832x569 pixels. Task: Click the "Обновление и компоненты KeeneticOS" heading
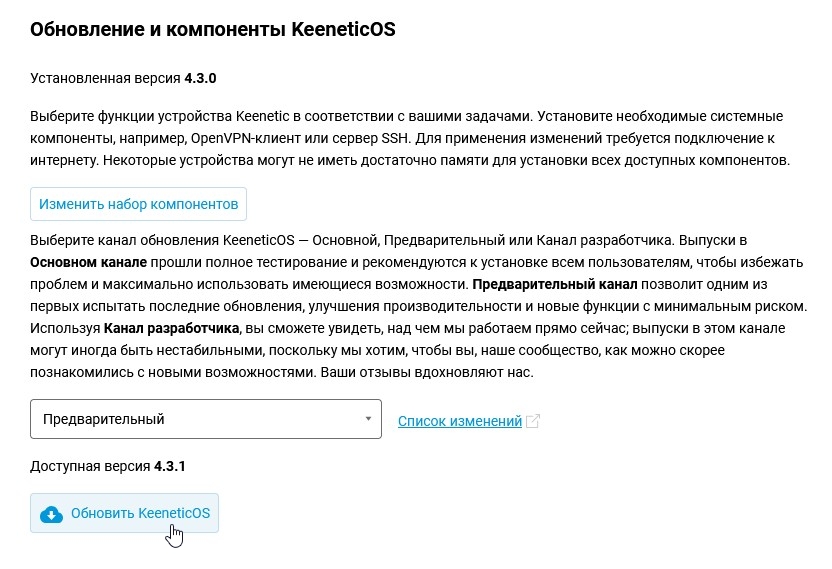click(213, 29)
